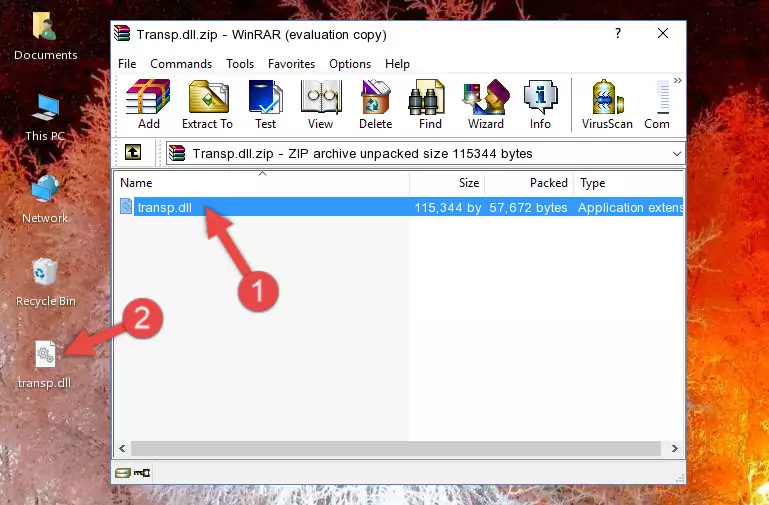Click the horizontal scrollbar right arrow
Viewport: 769px width, 505px height.
point(674,448)
